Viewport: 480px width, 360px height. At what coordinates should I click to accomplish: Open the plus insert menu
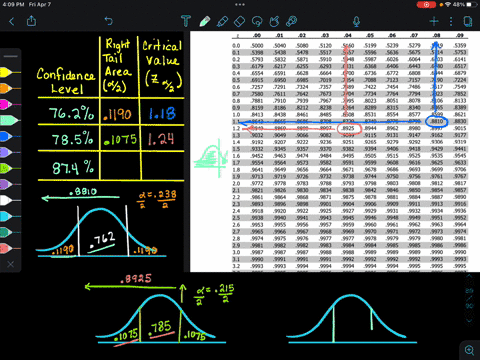434,22
